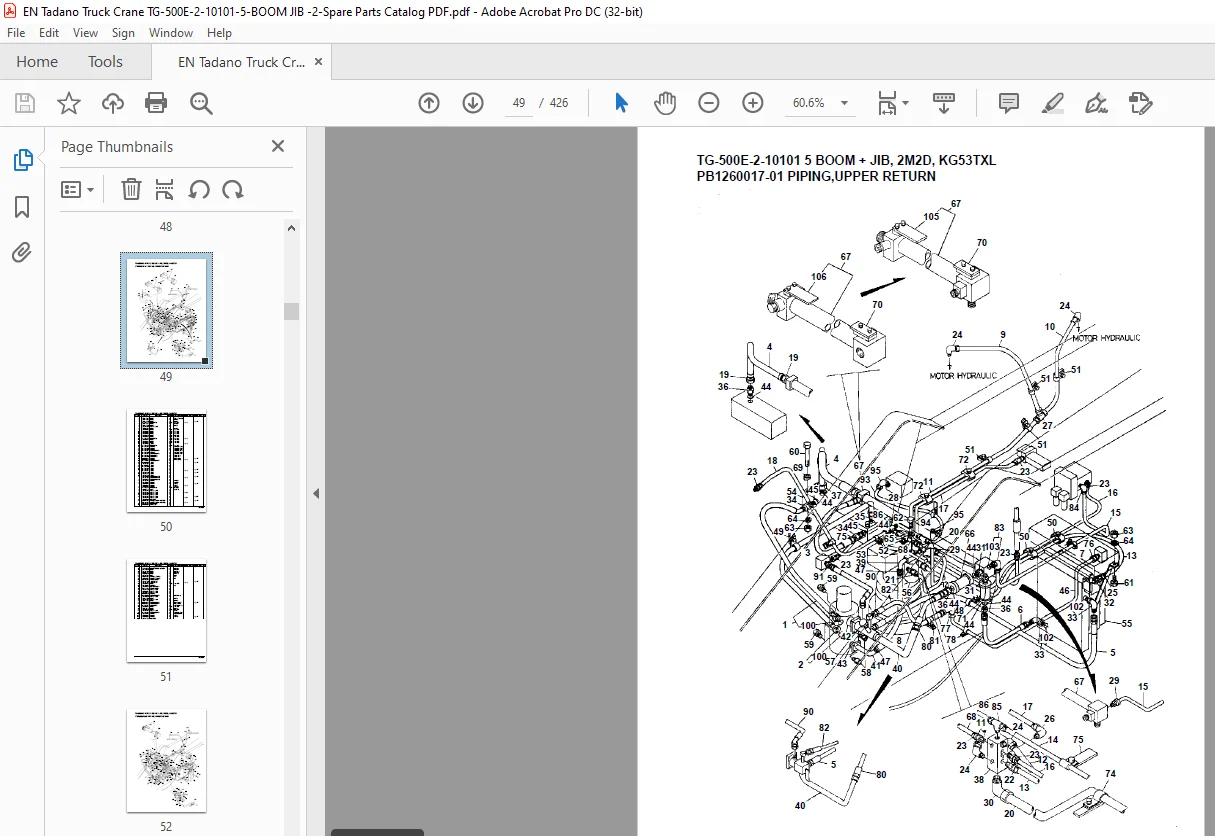Close the Page Thumbnails panel

pos(278,147)
